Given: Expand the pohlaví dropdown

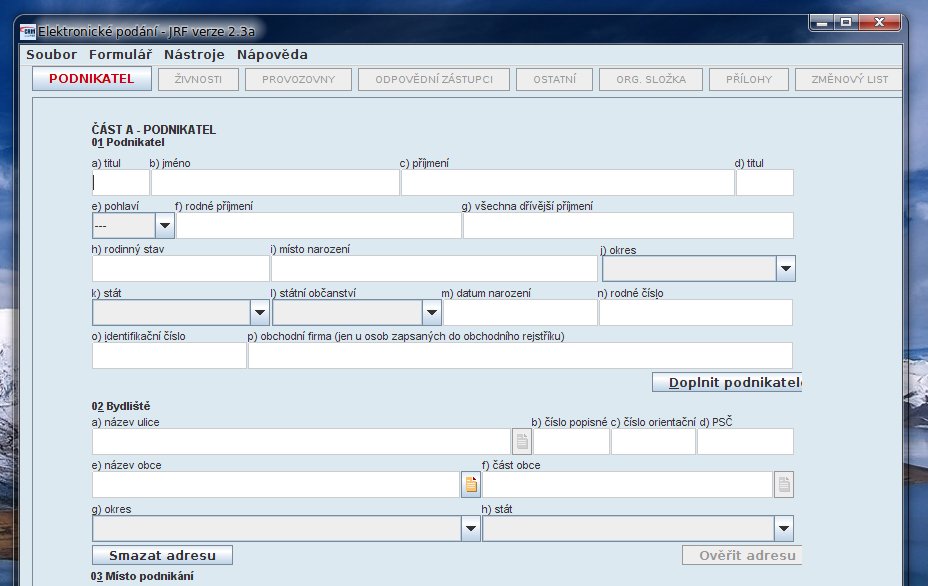Looking at the screenshot, I should tap(165, 226).
